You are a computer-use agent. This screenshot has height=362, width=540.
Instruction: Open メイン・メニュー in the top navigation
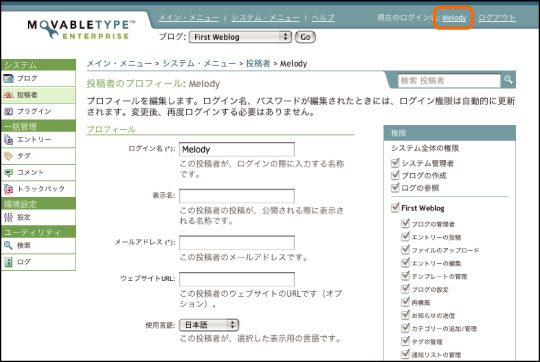click(188, 18)
